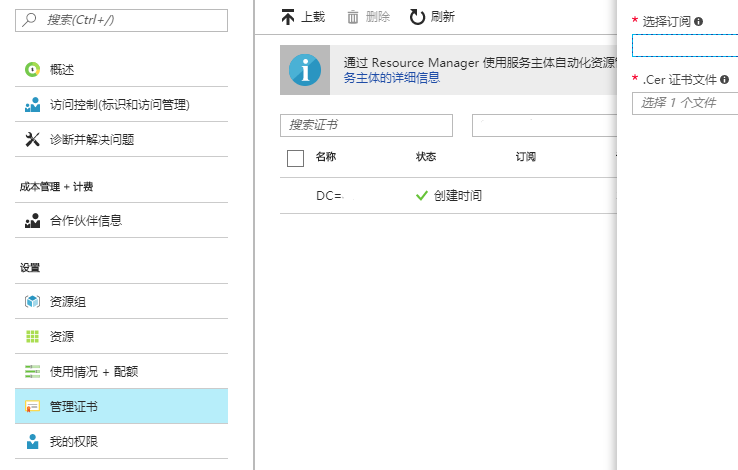The height and width of the screenshot is (470, 738).
Task: Click the 成本管理 + 计费 section heading
Action: click(x=56, y=187)
